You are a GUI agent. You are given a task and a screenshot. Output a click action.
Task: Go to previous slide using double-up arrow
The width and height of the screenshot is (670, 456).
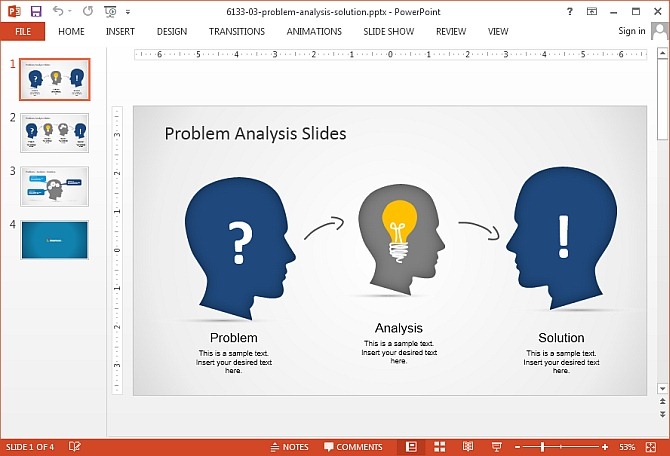[x=662, y=401]
